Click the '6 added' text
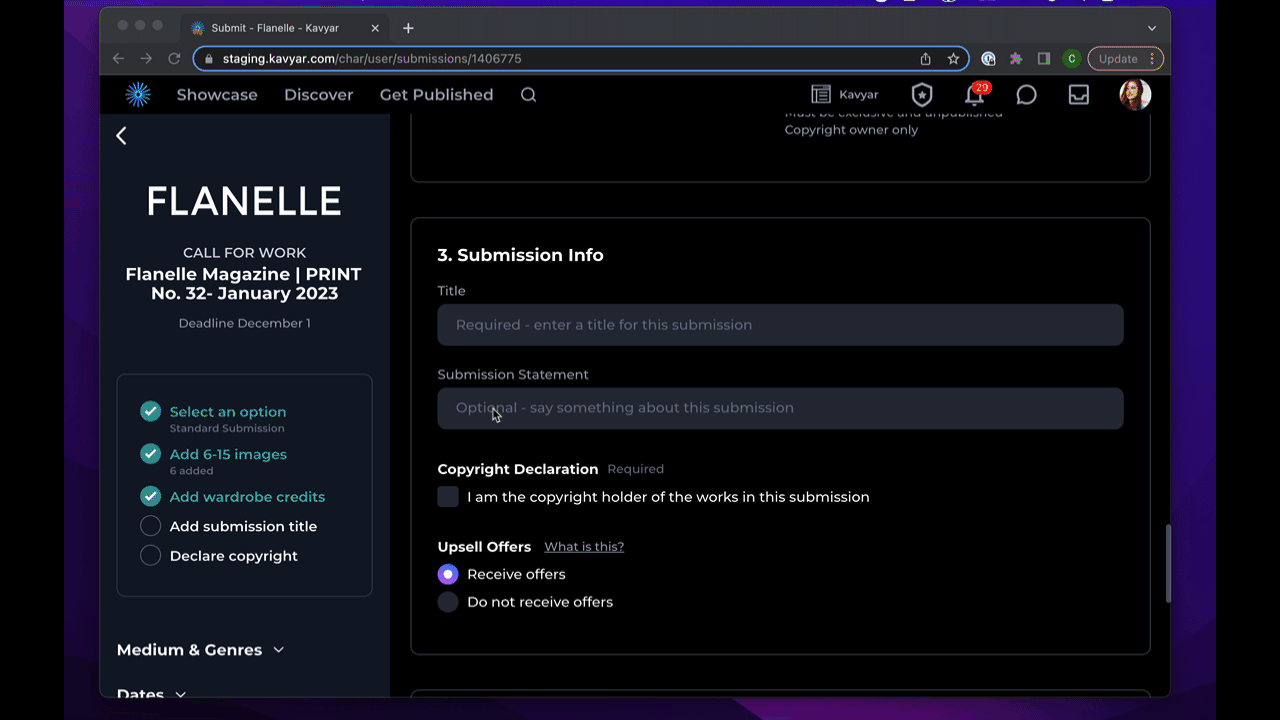The image size is (1280, 720). 191,470
